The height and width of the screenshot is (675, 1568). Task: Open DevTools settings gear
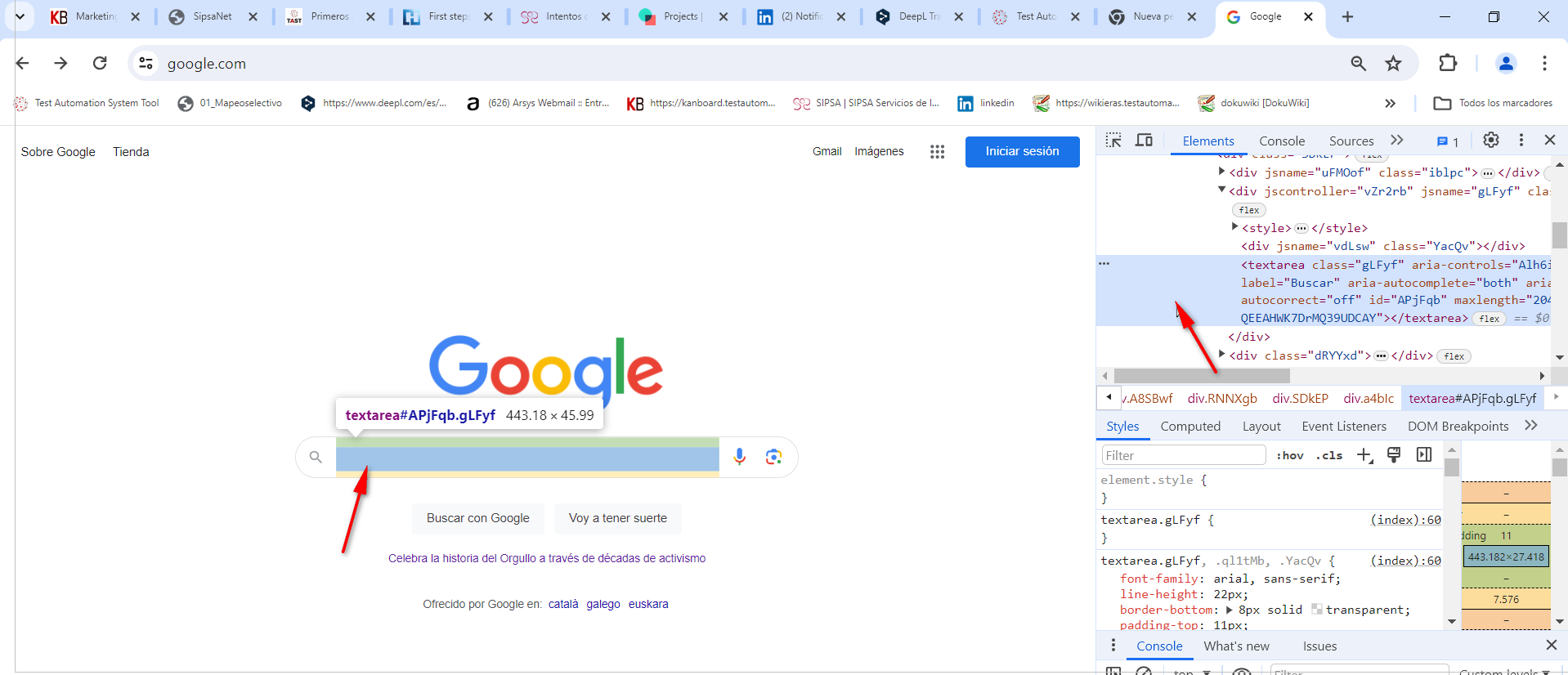click(x=1490, y=141)
